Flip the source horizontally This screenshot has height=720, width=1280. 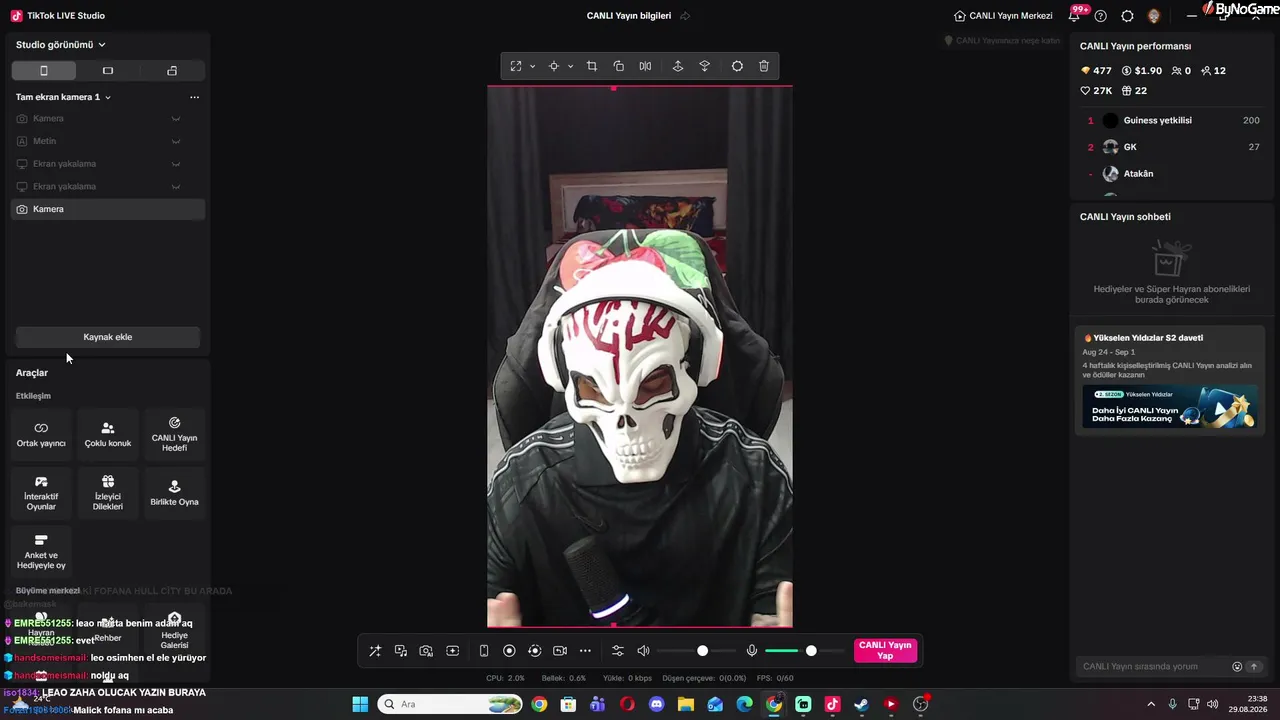click(645, 66)
